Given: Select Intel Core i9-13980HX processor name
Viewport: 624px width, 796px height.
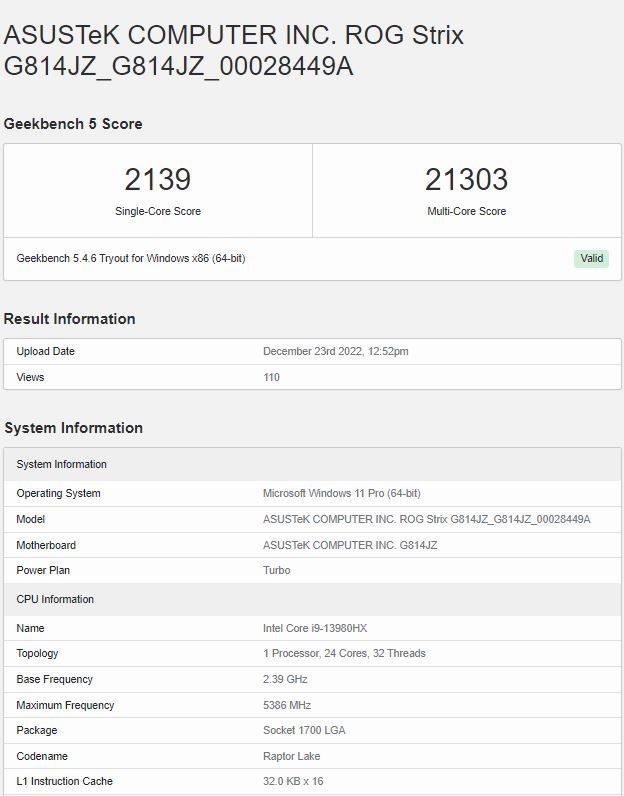Looking at the screenshot, I should (315, 628).
